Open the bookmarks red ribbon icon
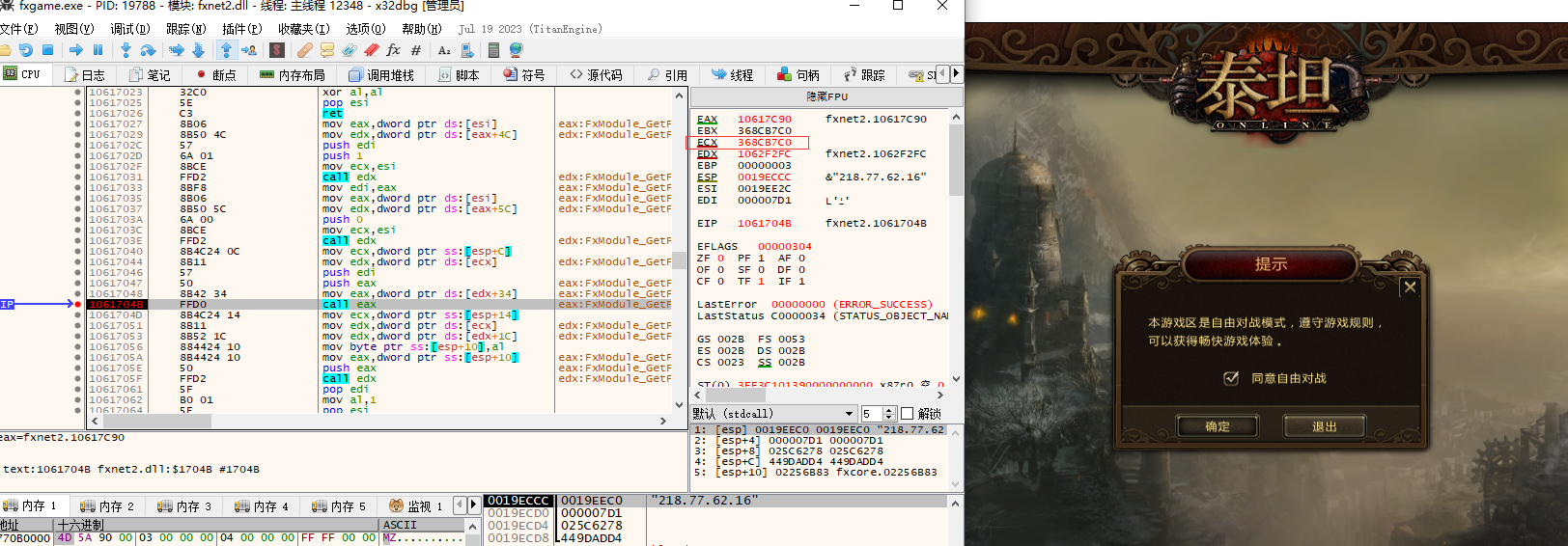Viewport: 1568px width, 546px height. (x=371, y=50)
